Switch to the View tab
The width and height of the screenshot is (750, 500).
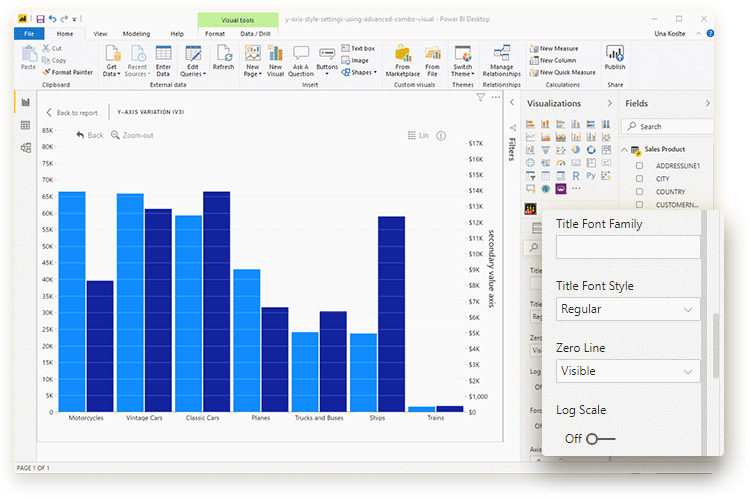pos(100,34)
